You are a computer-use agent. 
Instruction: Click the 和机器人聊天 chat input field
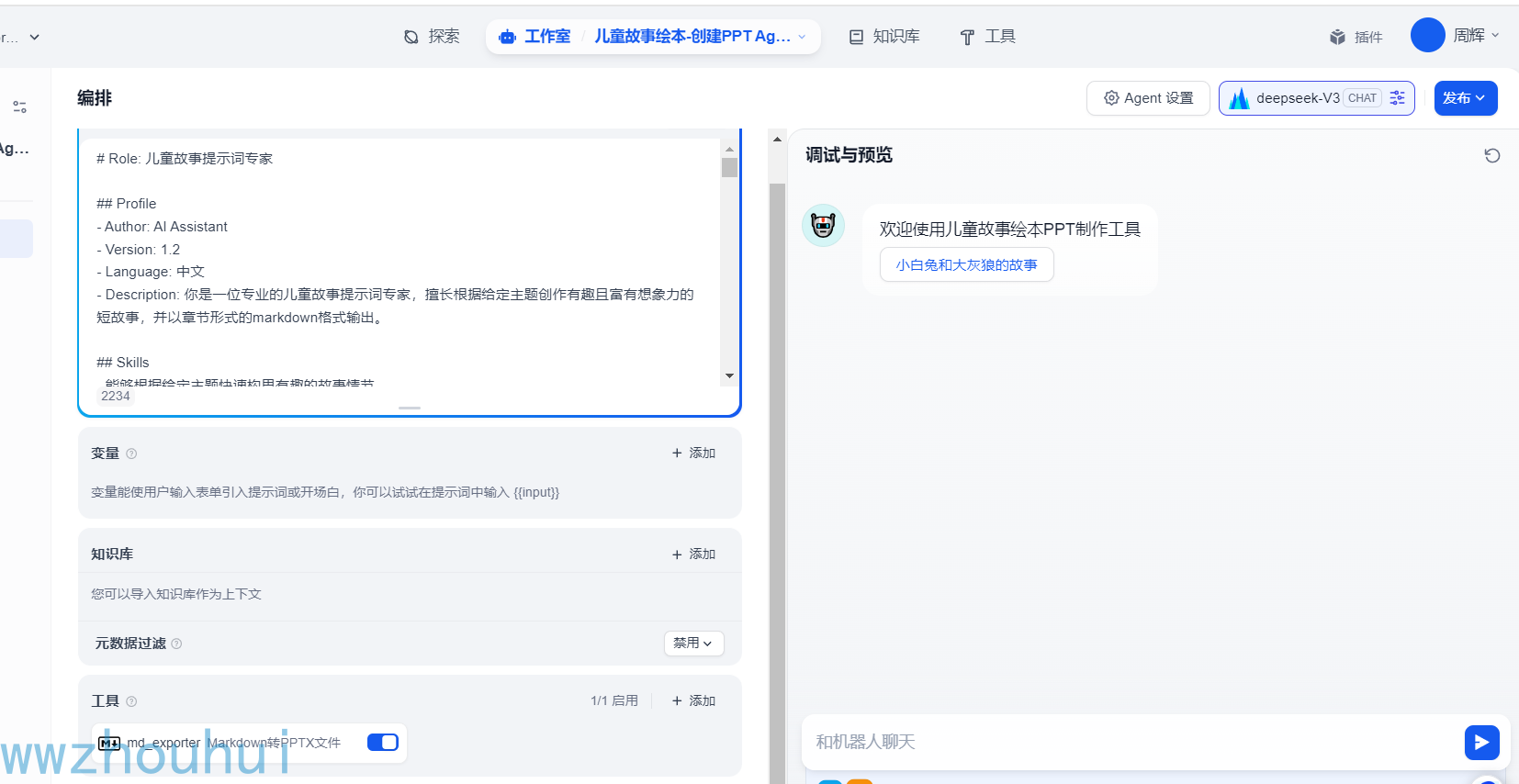(1133, 742)
